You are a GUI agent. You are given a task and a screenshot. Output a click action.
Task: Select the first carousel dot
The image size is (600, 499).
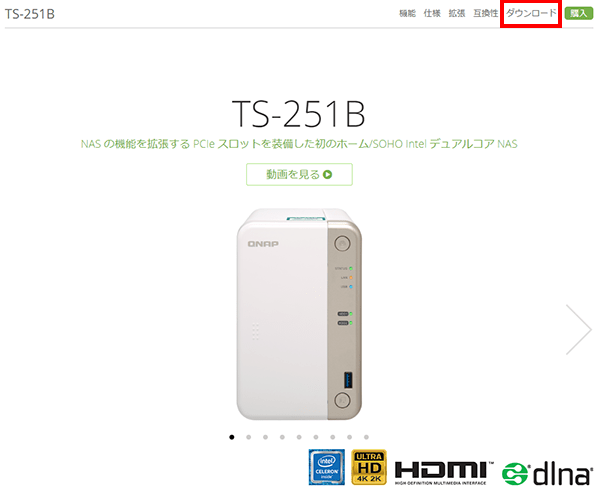tap(232, 437)
